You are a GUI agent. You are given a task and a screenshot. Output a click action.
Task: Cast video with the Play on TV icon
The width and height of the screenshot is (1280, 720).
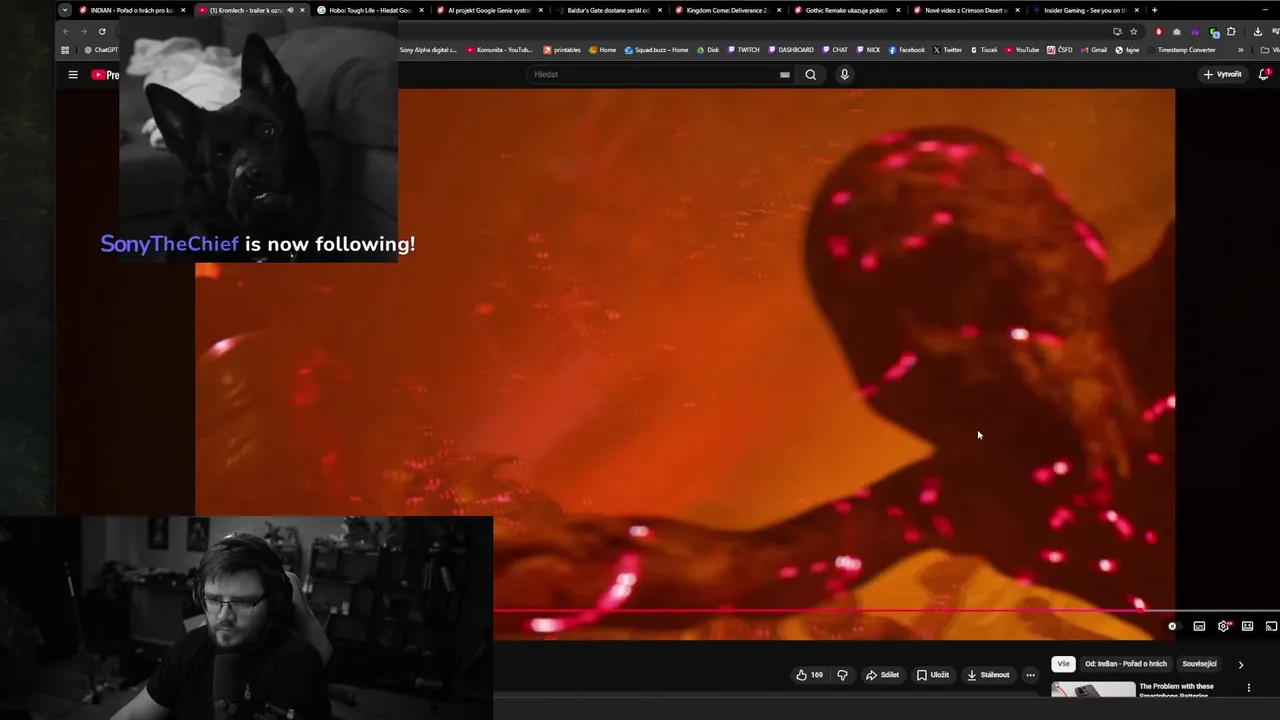pyautogui.click(x=1271, y=627)
